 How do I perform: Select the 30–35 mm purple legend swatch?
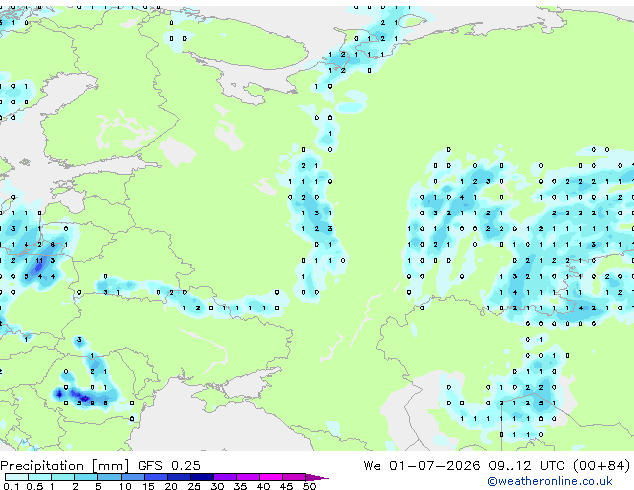click(225, 477)
